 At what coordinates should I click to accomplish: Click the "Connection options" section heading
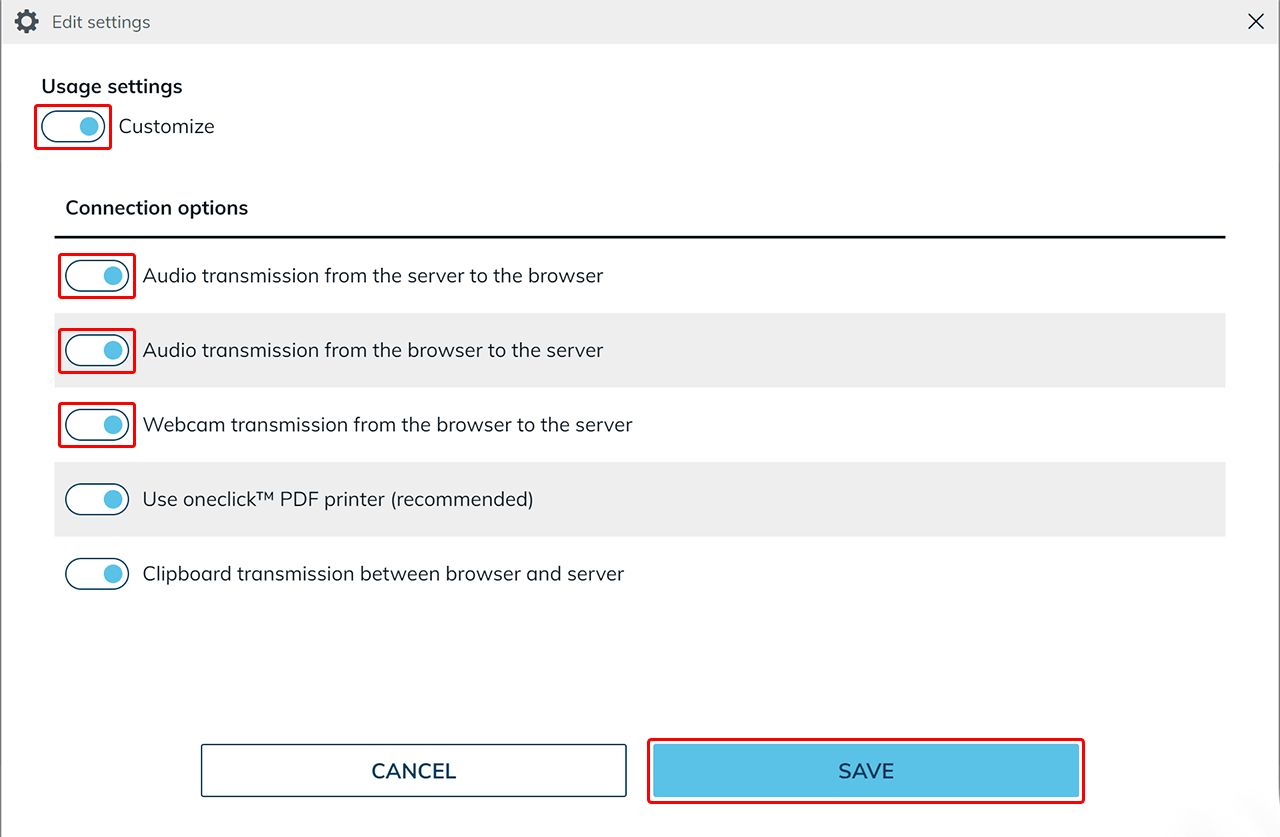[156, 208]
